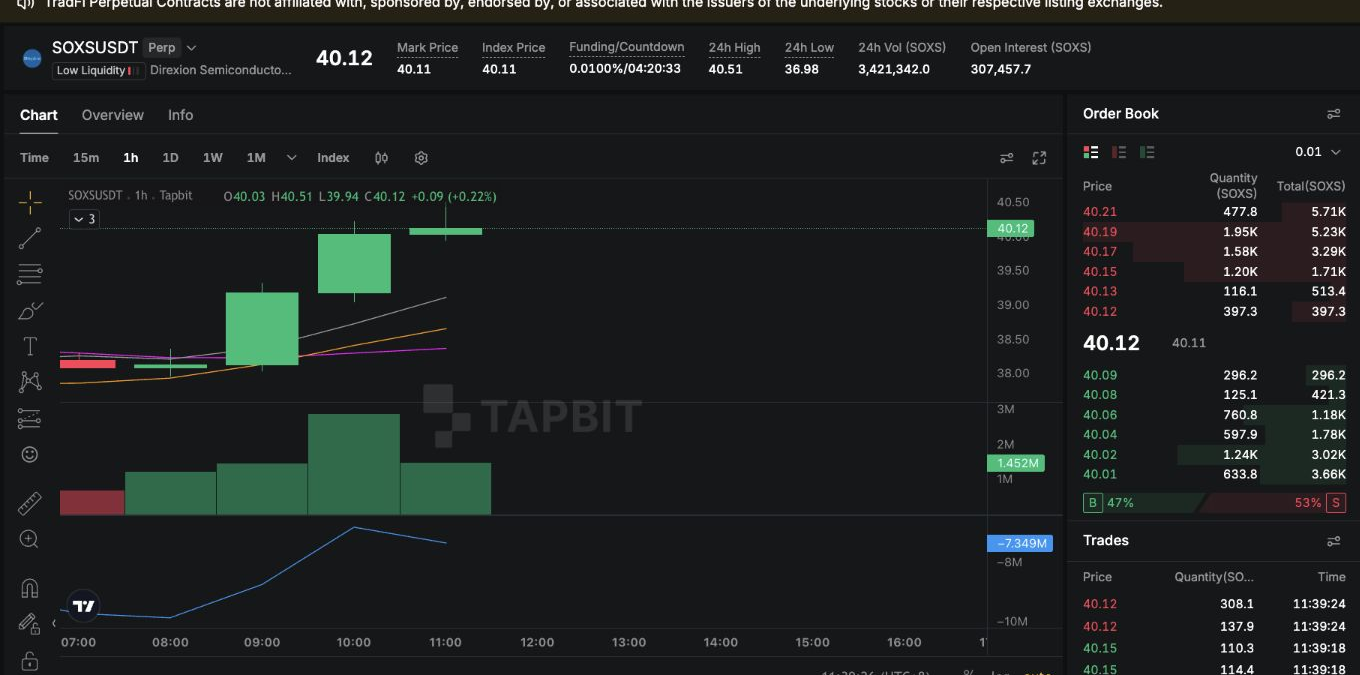This screenshot has height=675, width=1360.
Task: Click the 40.06 bid price row
Action: (1214, 415)
